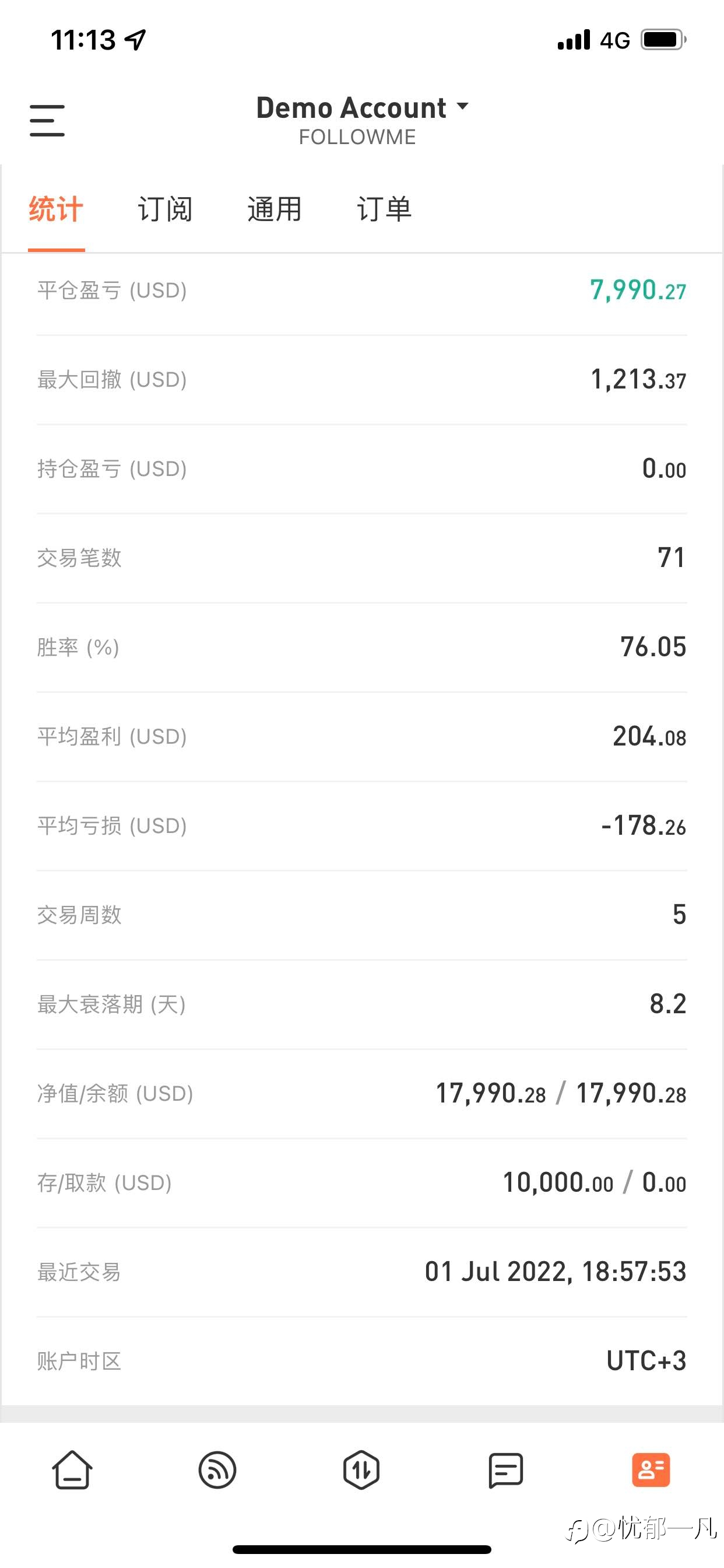Image resolution: width=724 pixels, height=1568 pixels.
Task: Tap the FOLLOWME broker label
Action: (357, 138)
